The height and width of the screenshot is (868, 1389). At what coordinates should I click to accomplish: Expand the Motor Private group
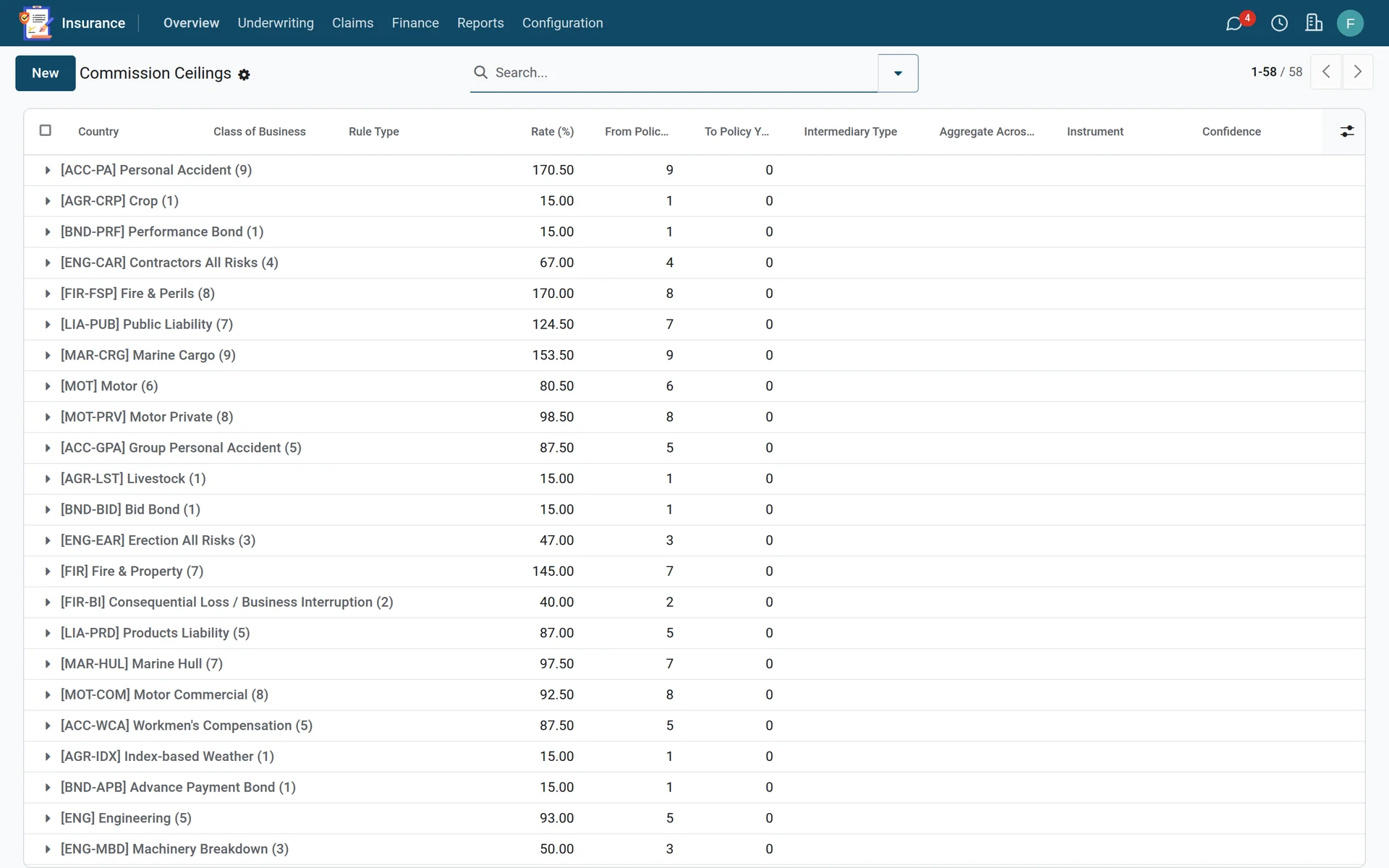pos(694,417)
